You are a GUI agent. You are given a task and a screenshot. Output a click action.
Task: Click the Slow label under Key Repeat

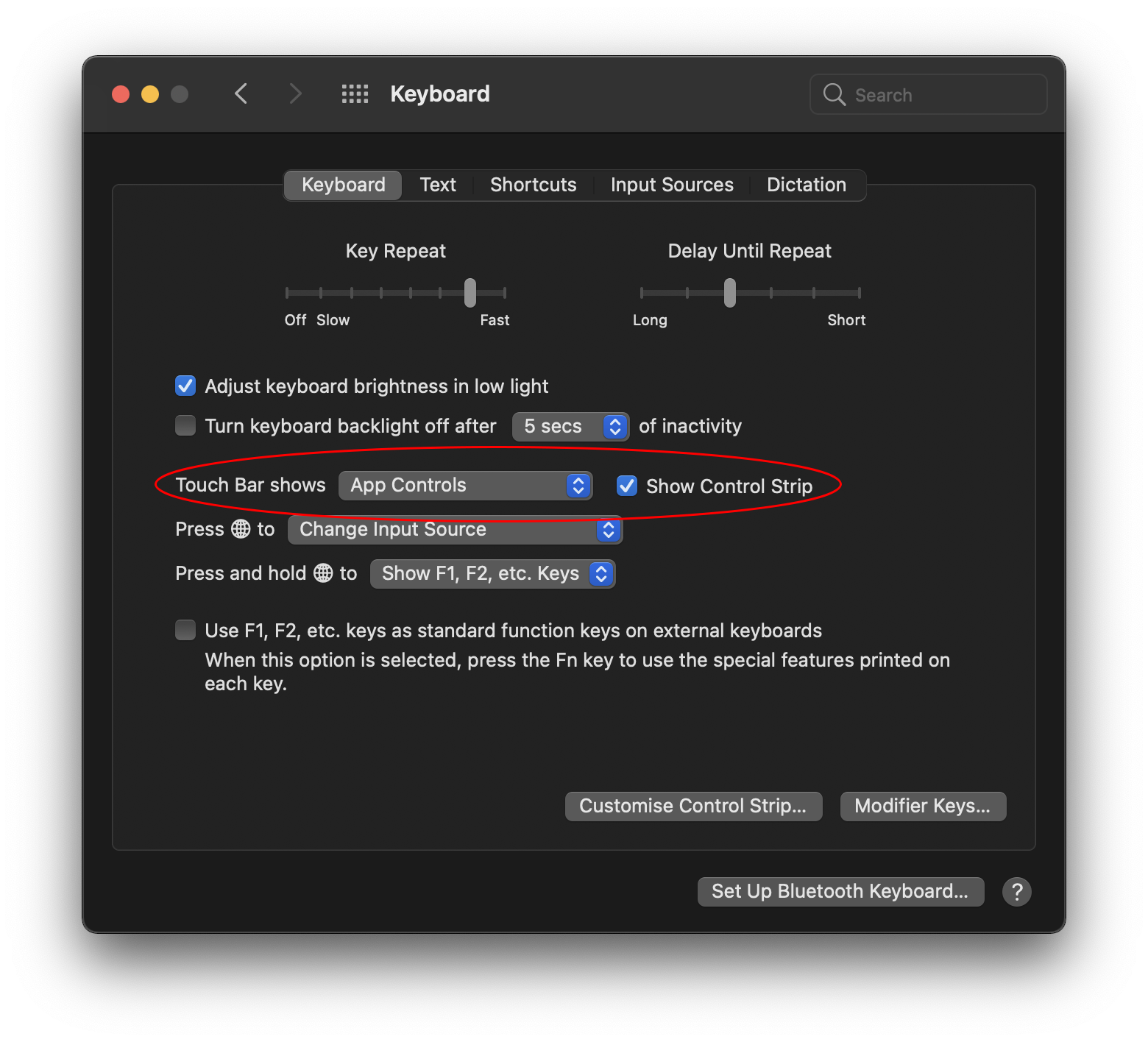coord(333,320)
